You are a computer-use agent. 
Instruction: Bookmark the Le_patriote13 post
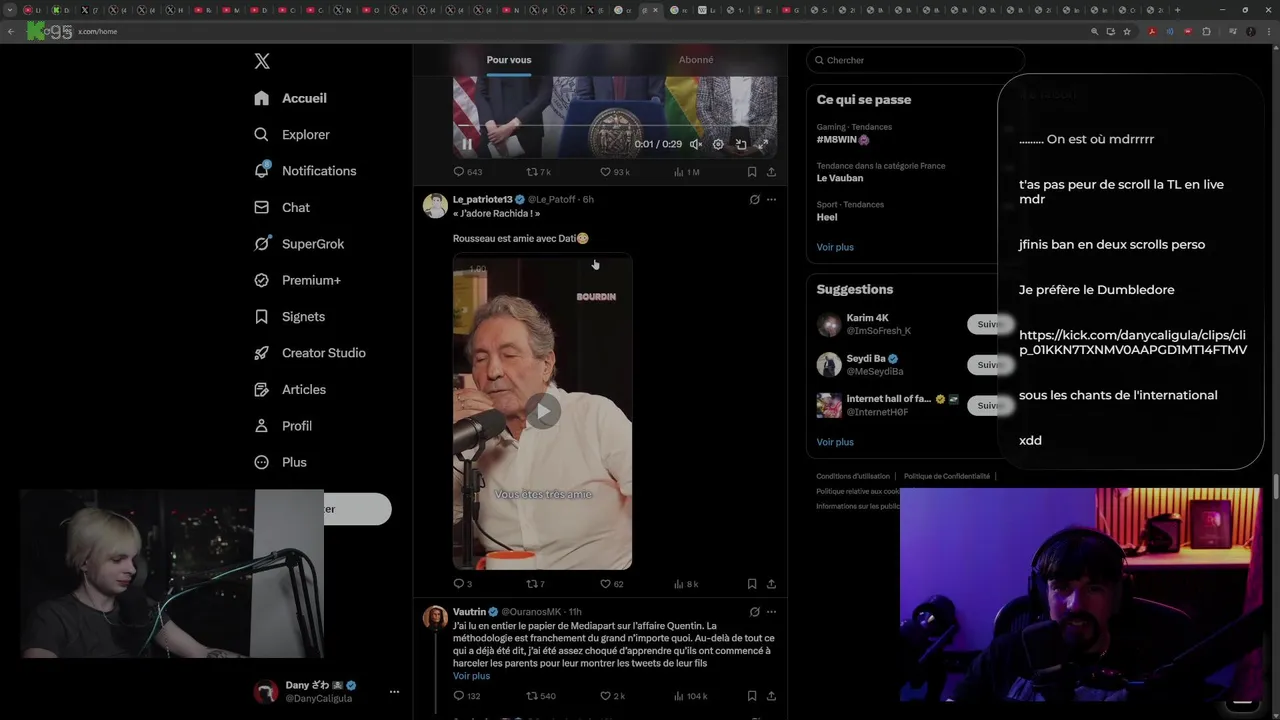coord(752,584)
